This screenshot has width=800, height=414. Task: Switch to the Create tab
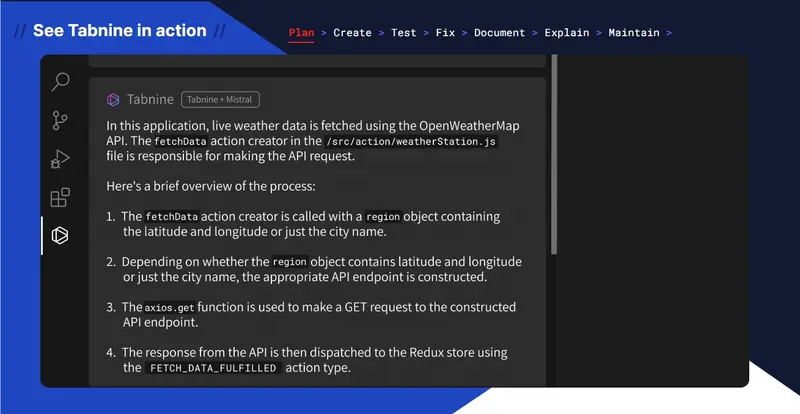click(x=352, y=33)
